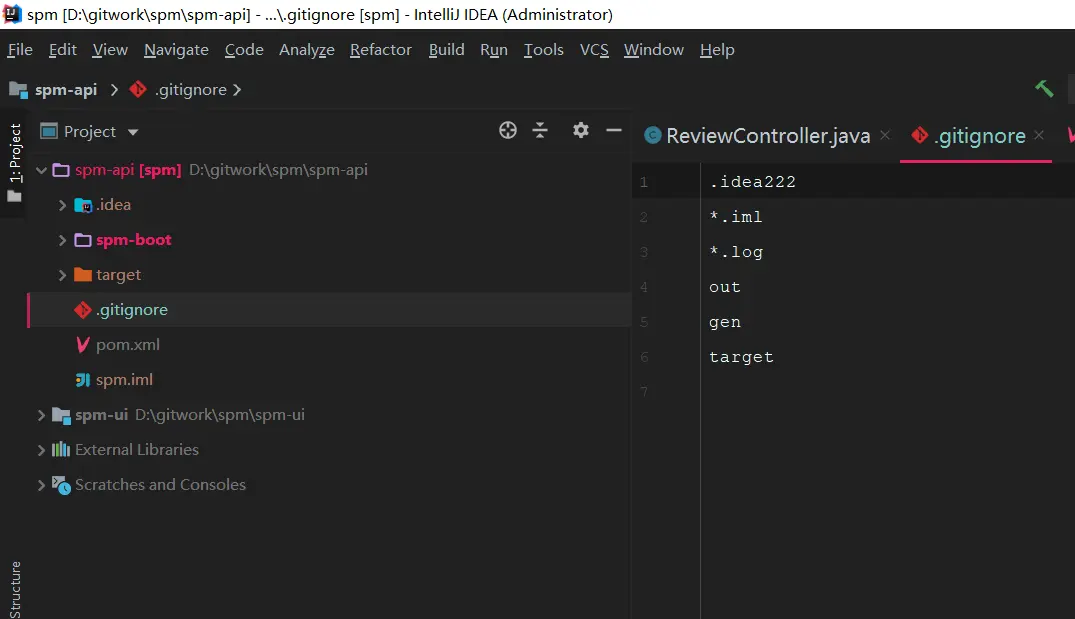Image resolution: width=1075 pixels, height=619 pixels.
Task: Expand the spm-ui module
Action: point(41,415)
